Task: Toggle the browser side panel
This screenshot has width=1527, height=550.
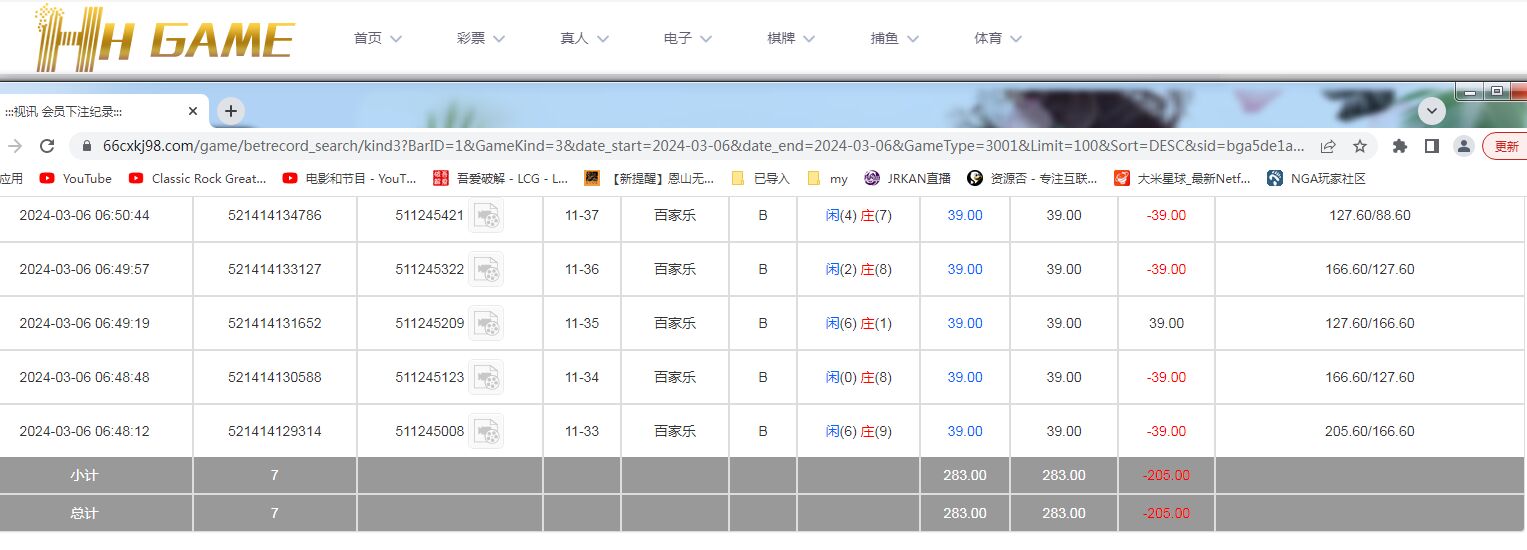Action: (x=1432, y=146)
